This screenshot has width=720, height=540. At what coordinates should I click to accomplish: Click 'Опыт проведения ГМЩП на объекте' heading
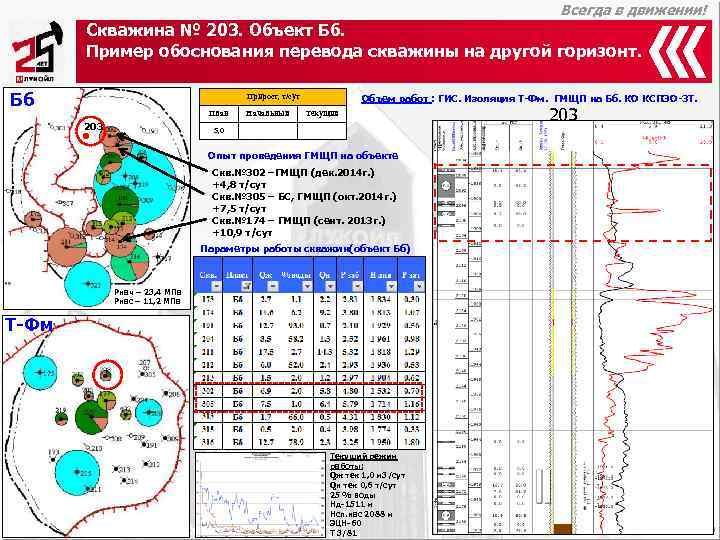[303, 156]
